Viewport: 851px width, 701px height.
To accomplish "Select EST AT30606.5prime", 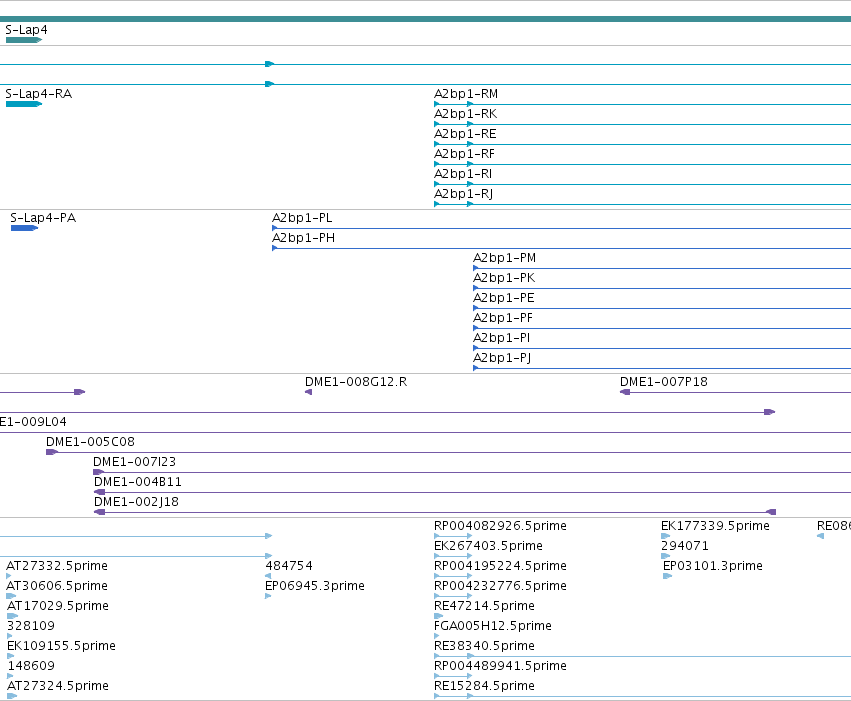I will (x=57, y=587).
